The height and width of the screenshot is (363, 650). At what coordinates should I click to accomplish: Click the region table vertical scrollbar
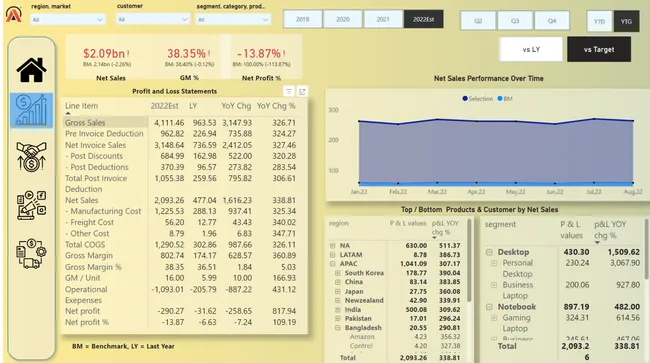[x=469, y=260]
